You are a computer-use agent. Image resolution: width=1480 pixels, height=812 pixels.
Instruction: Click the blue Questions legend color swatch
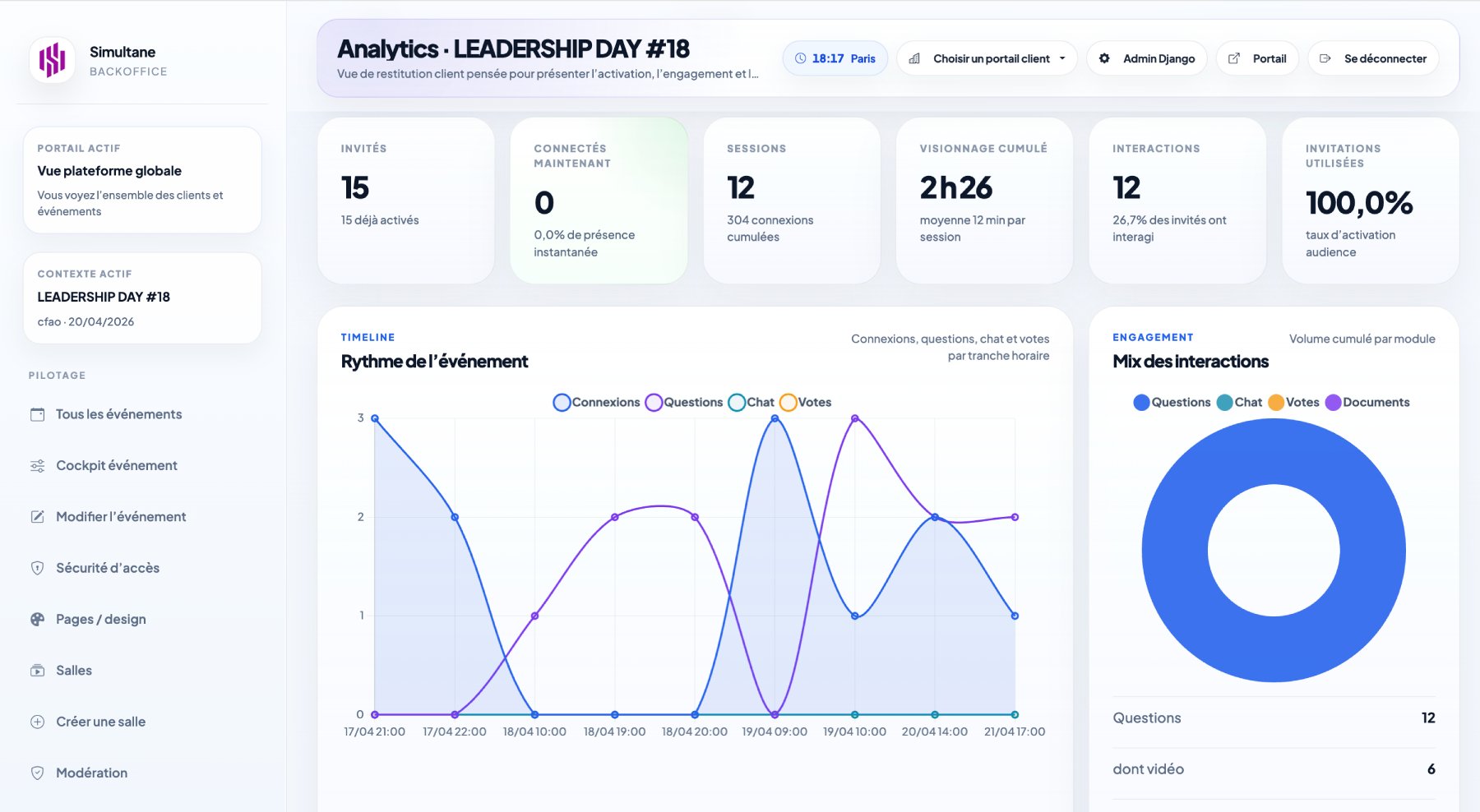[x=1141, y=403]
